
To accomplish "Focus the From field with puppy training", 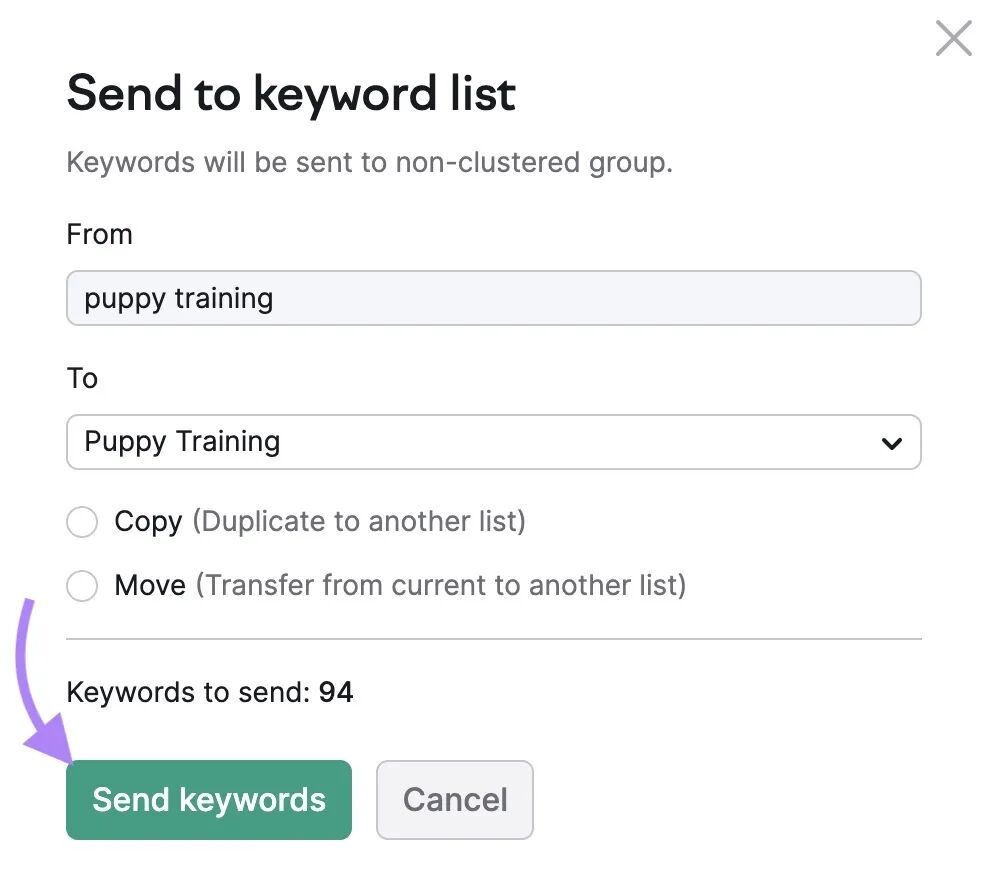I will [x=494, y=298].
